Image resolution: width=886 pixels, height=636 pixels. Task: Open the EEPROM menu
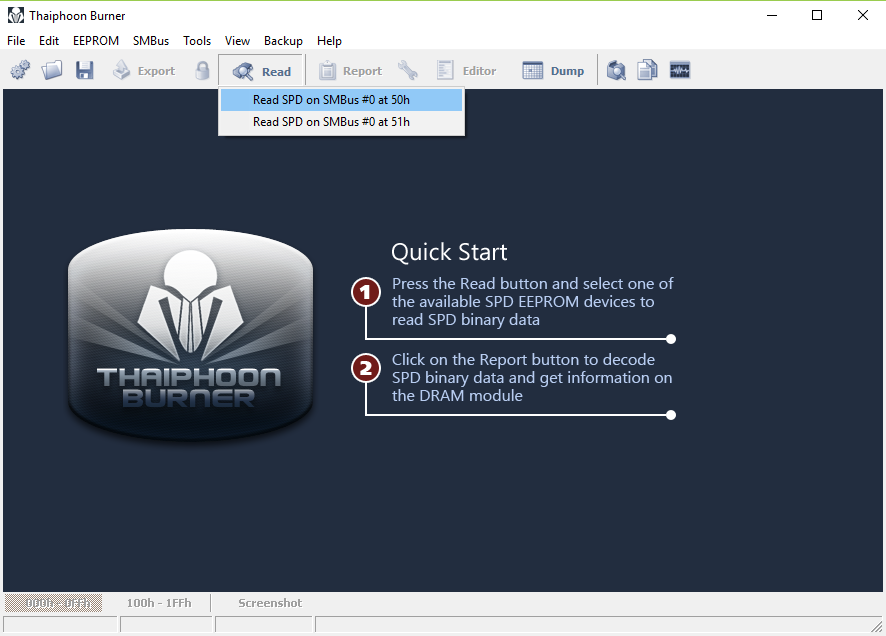tap(95, 41)
